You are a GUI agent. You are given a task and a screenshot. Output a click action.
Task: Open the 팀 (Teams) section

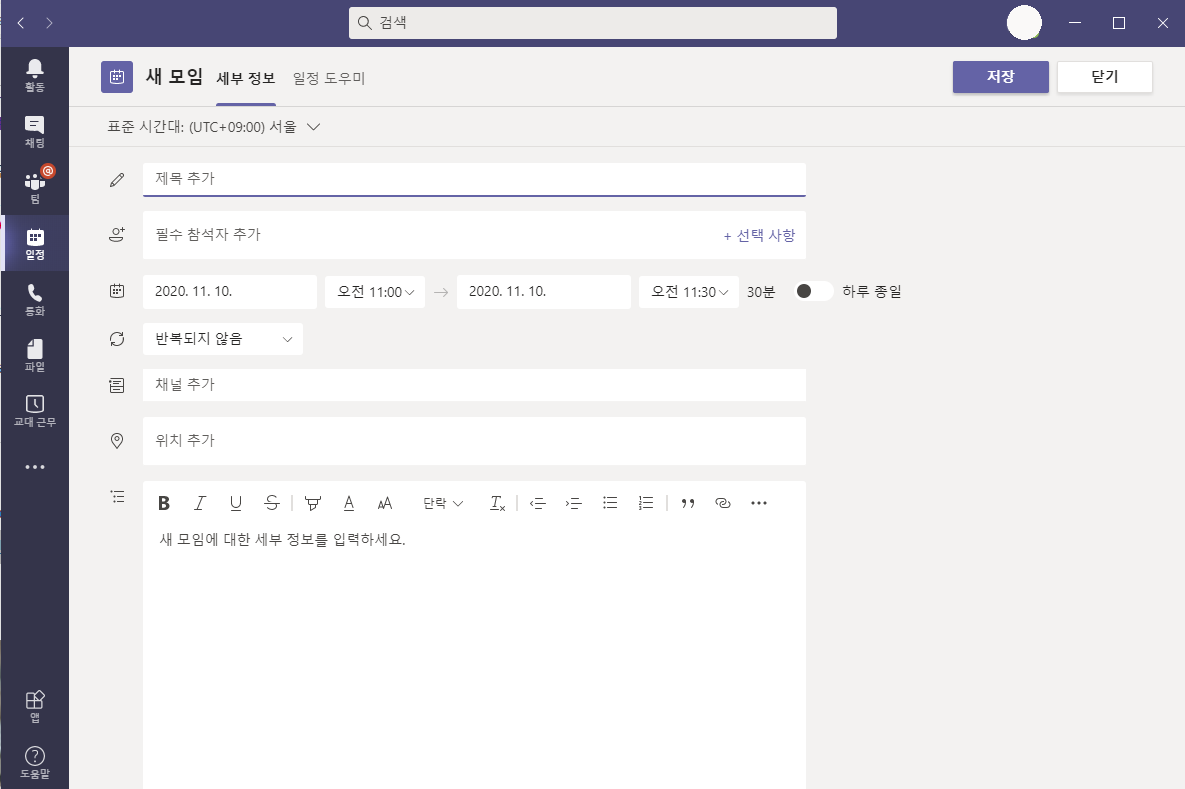(35, 187)
